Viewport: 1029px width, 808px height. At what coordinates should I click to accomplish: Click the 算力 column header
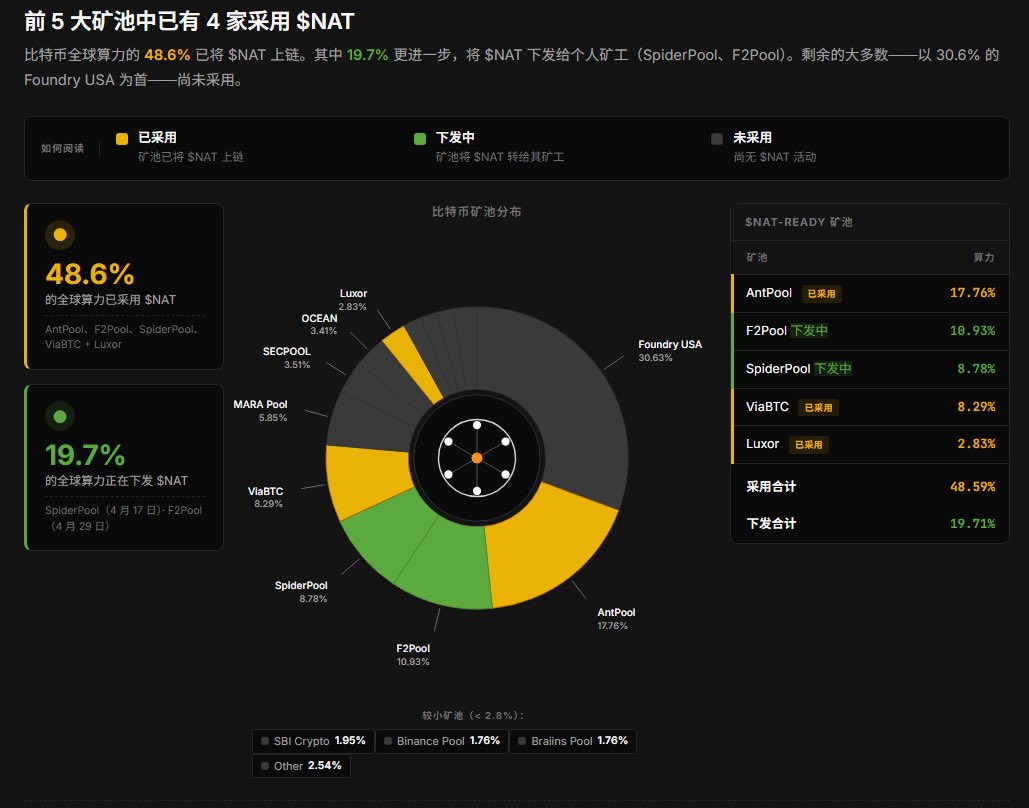[x=984, y=257]
